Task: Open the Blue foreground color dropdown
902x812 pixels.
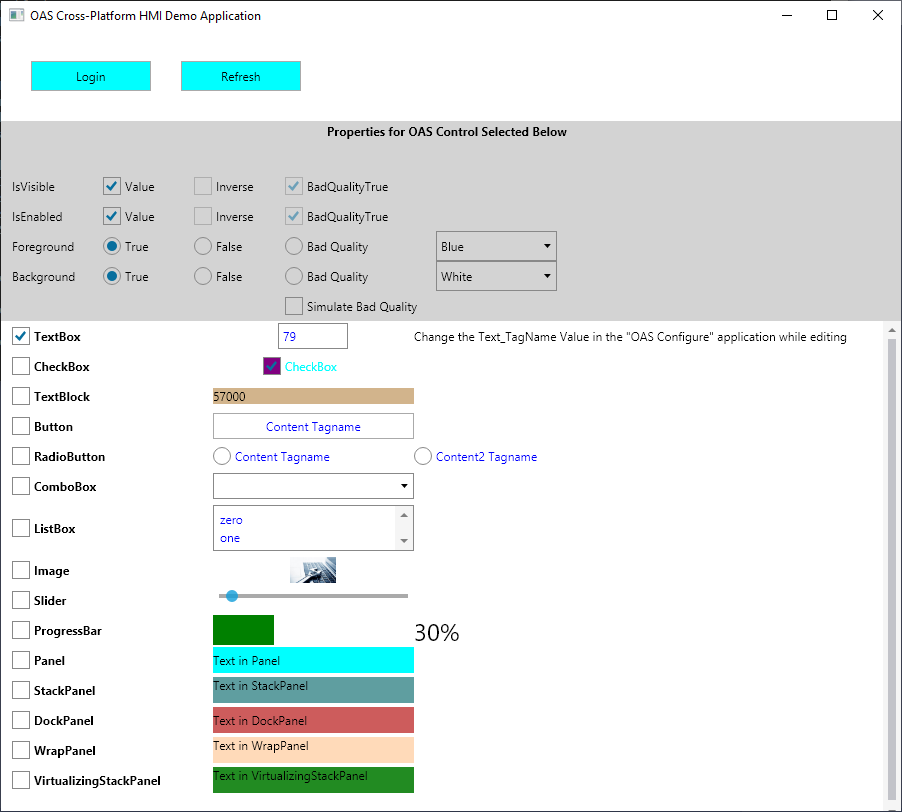Action: click(x=496, y=246)
